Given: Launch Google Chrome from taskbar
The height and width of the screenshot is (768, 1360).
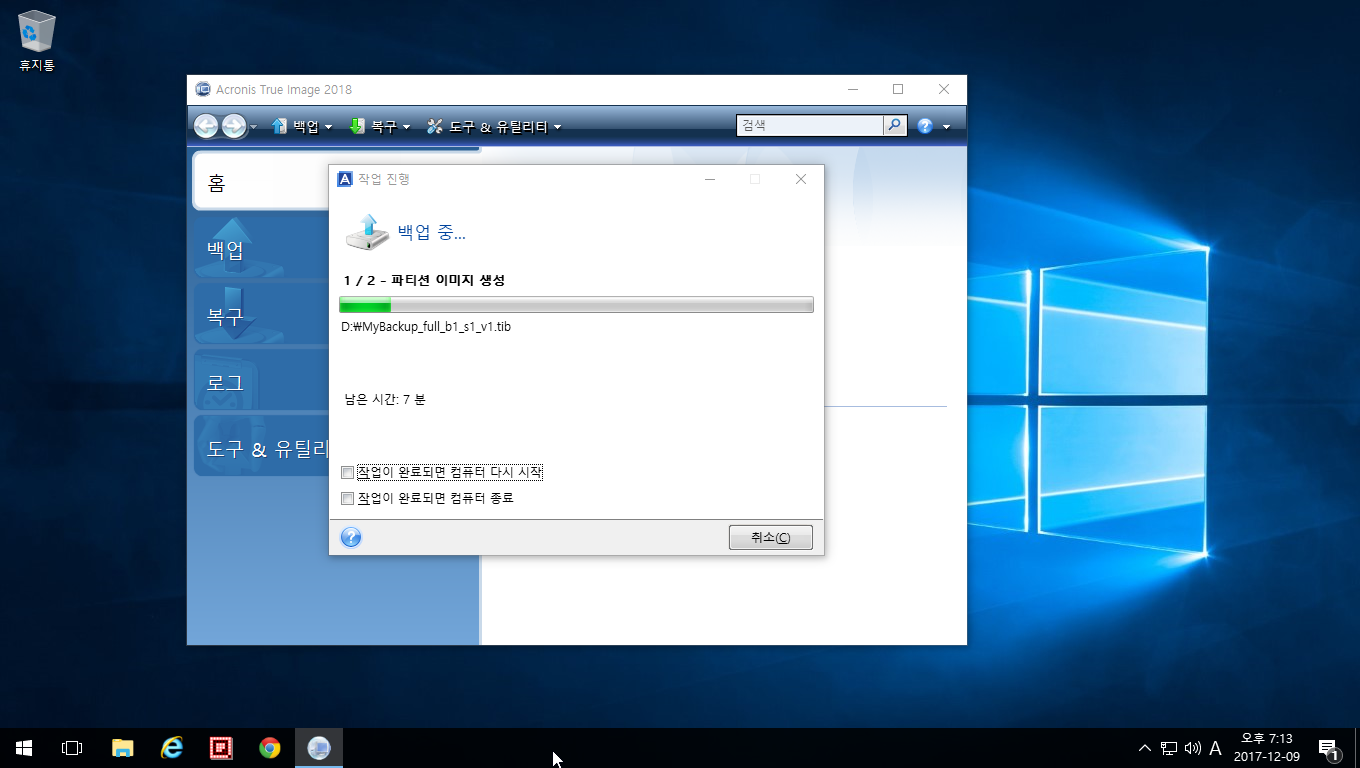Looking at the screenshot, I should (x=270, y=747).
